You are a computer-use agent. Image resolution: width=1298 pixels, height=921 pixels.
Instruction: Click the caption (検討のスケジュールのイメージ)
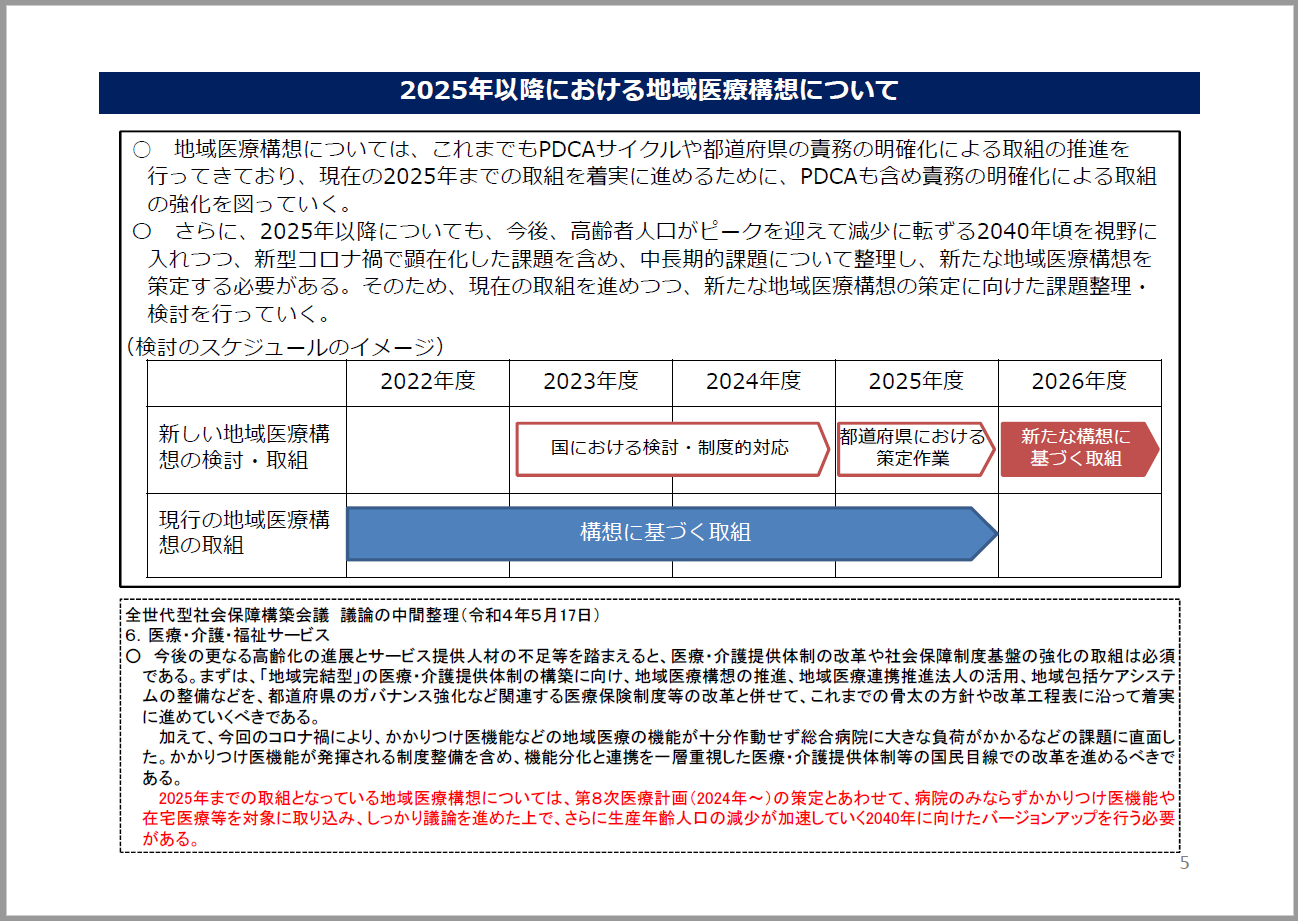tap(285, 347)
